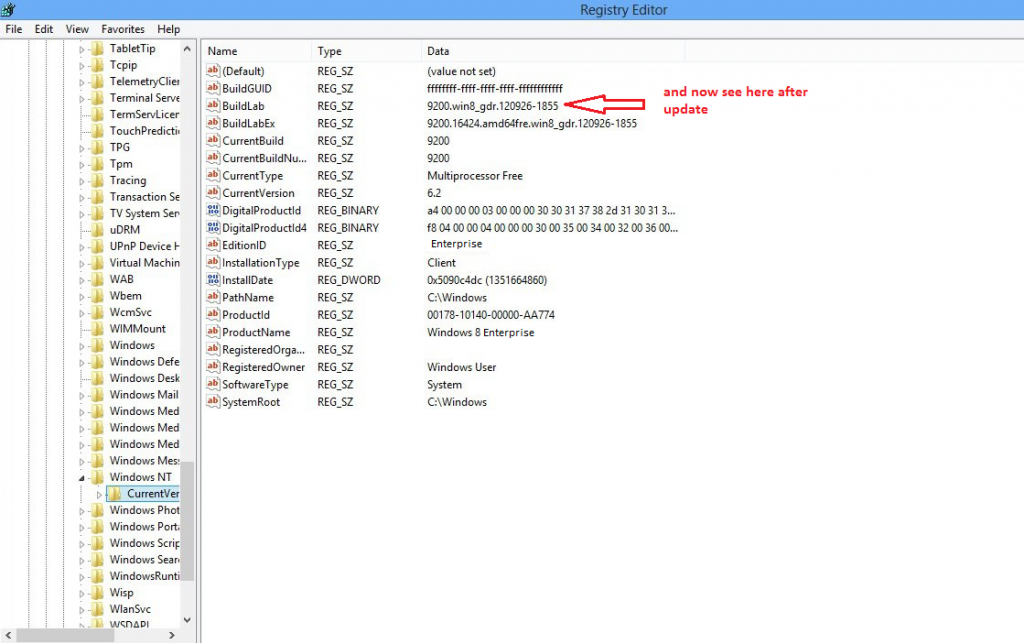
Task: Click the InstallationType string value icon
Action: tap(213, 262)
